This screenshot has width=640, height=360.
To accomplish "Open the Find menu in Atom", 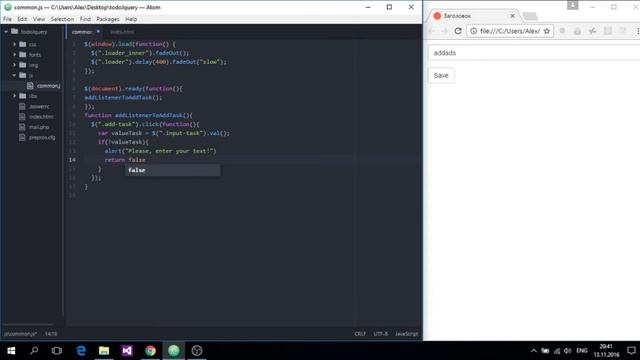I will [x=85, y=19].
